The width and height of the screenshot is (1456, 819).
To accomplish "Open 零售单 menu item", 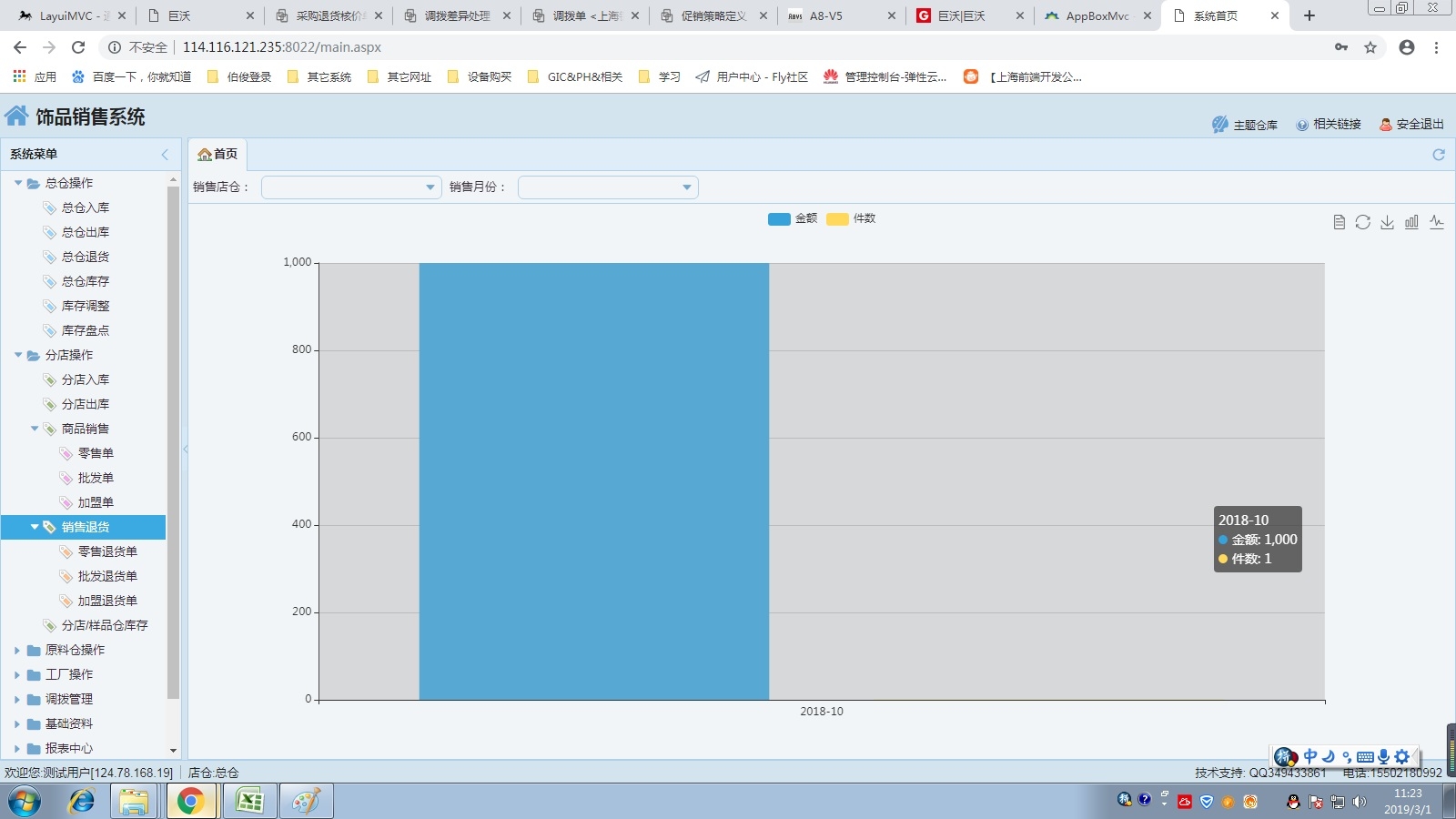I will coord(96,453).
